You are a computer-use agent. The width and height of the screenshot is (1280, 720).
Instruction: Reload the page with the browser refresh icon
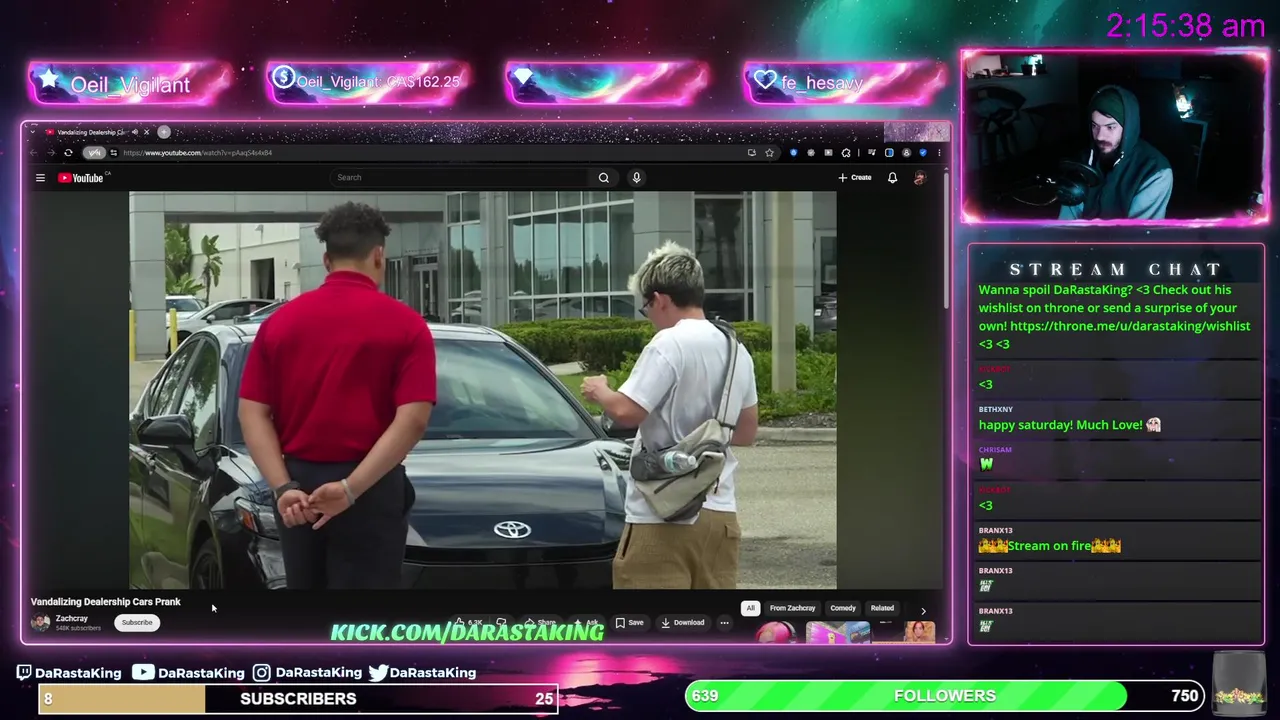click(x=68, y=152)
